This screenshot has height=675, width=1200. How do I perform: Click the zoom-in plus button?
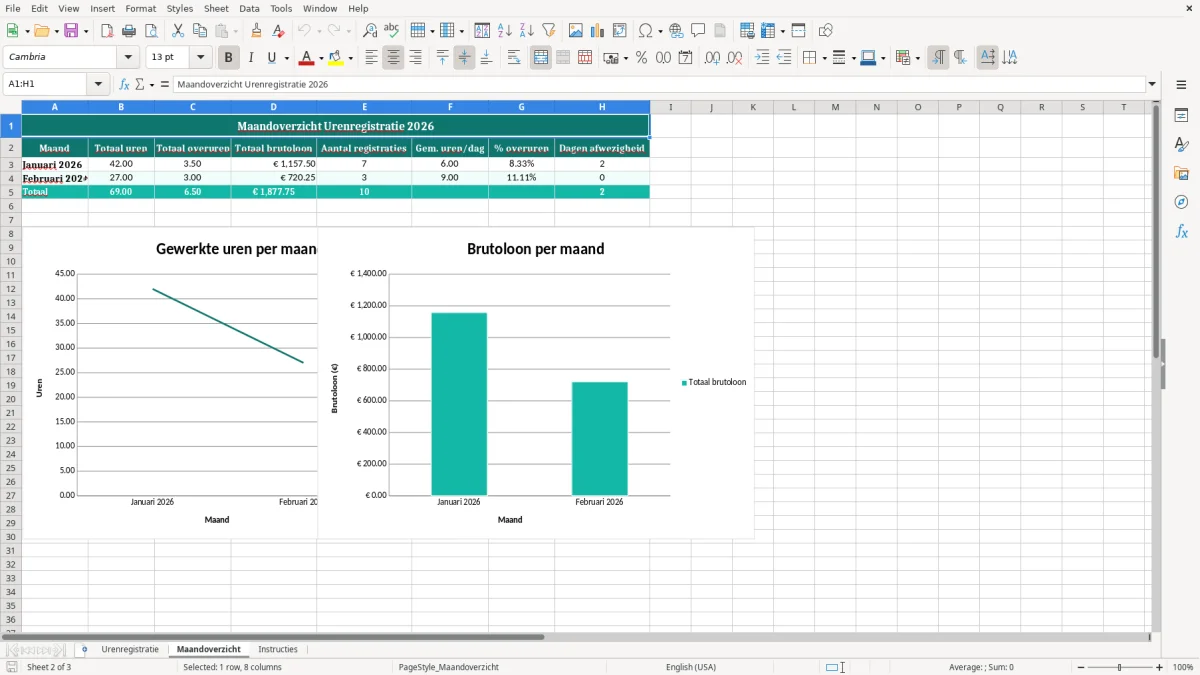(x=1160, y=667)
